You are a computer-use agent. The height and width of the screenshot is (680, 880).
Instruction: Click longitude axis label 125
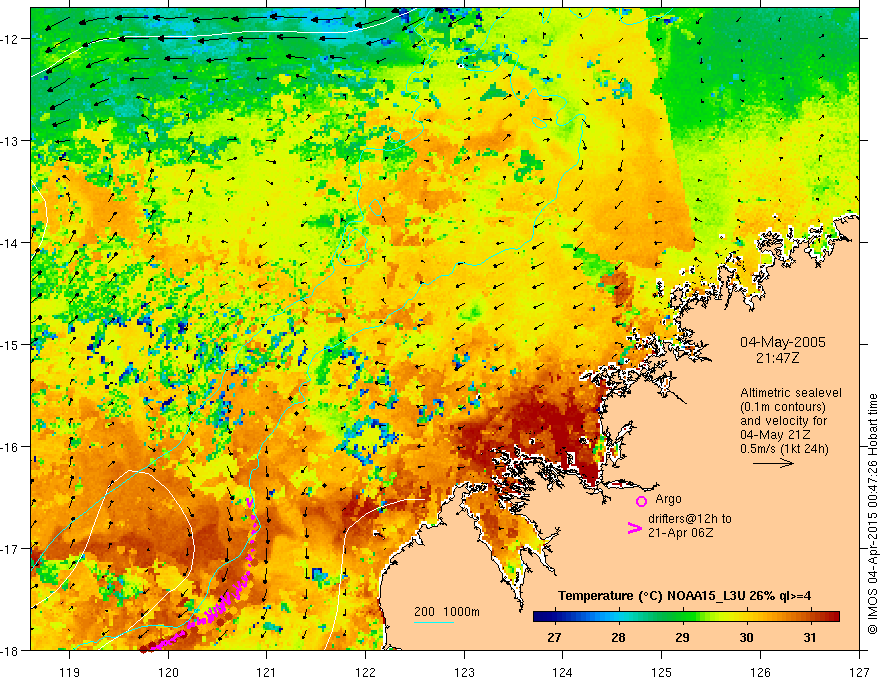[x=662, y=672]
